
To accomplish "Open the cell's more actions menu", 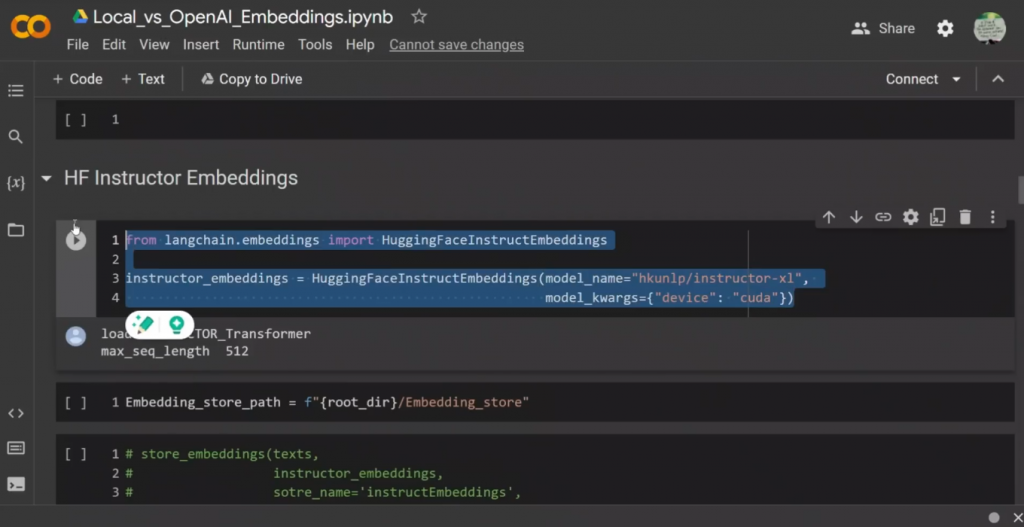I will tap(992, 217).
